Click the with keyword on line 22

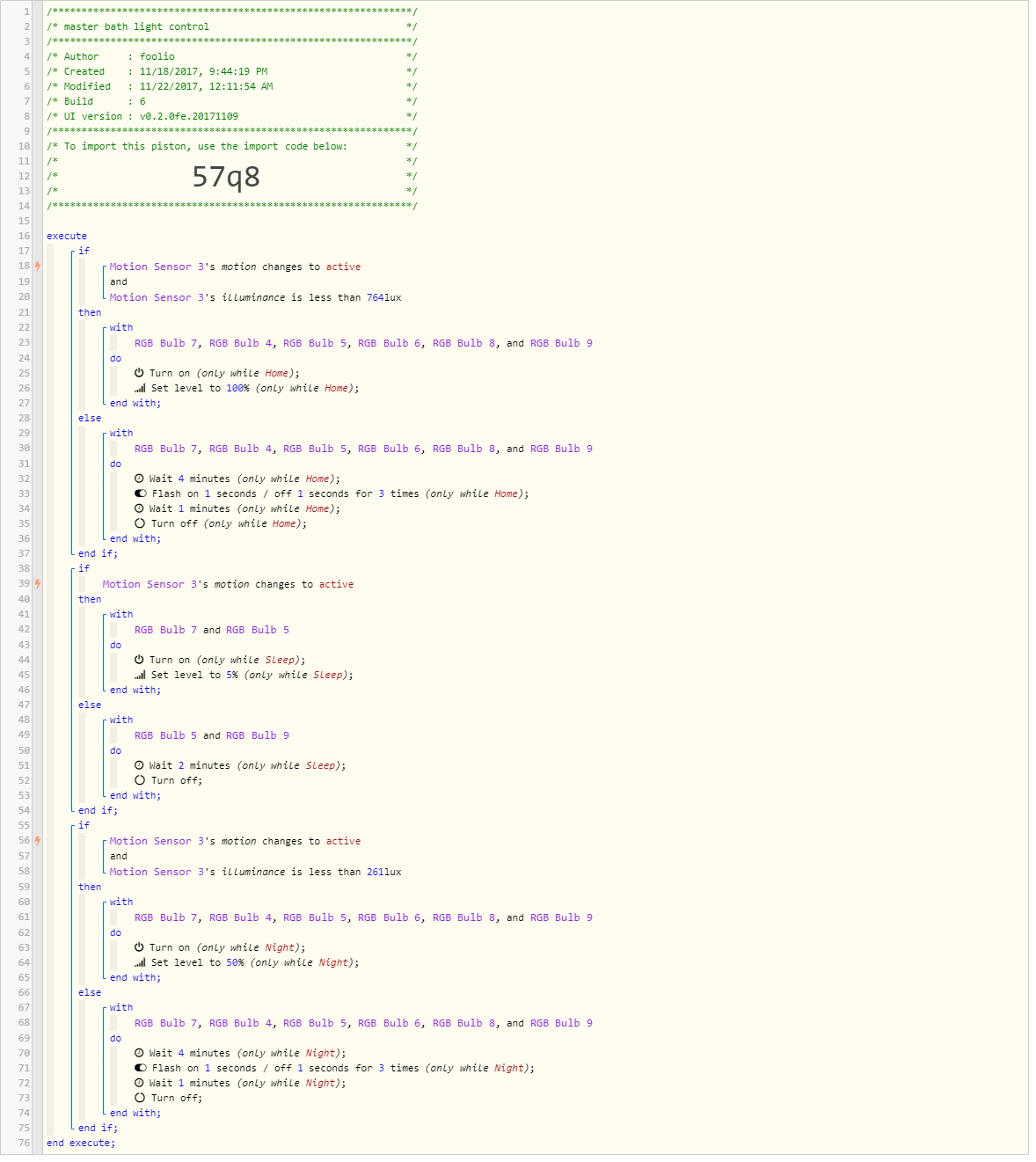coord(121,327)
